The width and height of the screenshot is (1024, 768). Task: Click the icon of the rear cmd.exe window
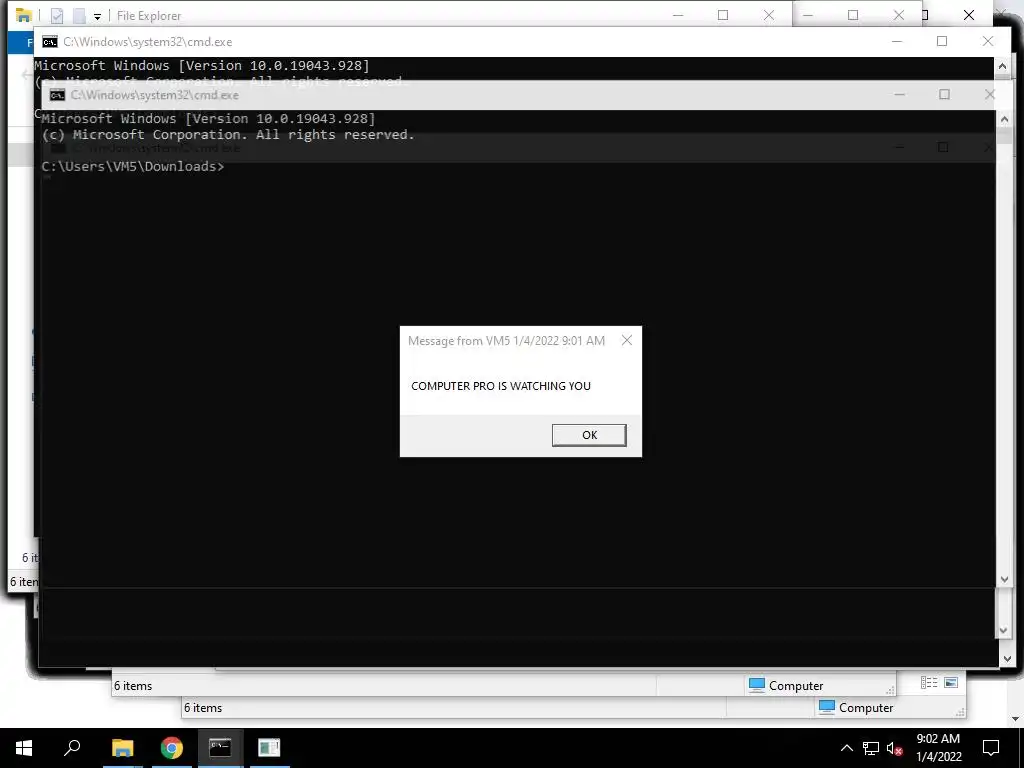click(50, 42)
